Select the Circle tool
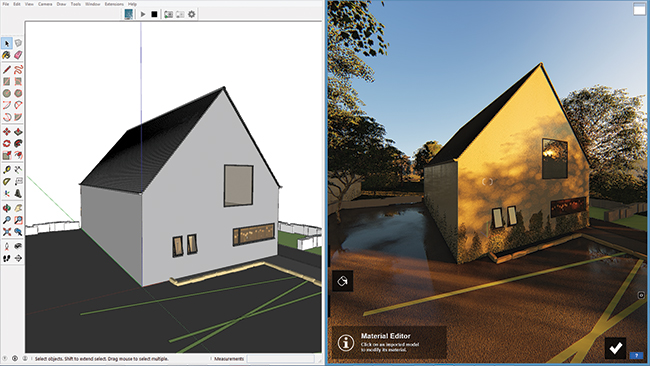 point(7,93)
